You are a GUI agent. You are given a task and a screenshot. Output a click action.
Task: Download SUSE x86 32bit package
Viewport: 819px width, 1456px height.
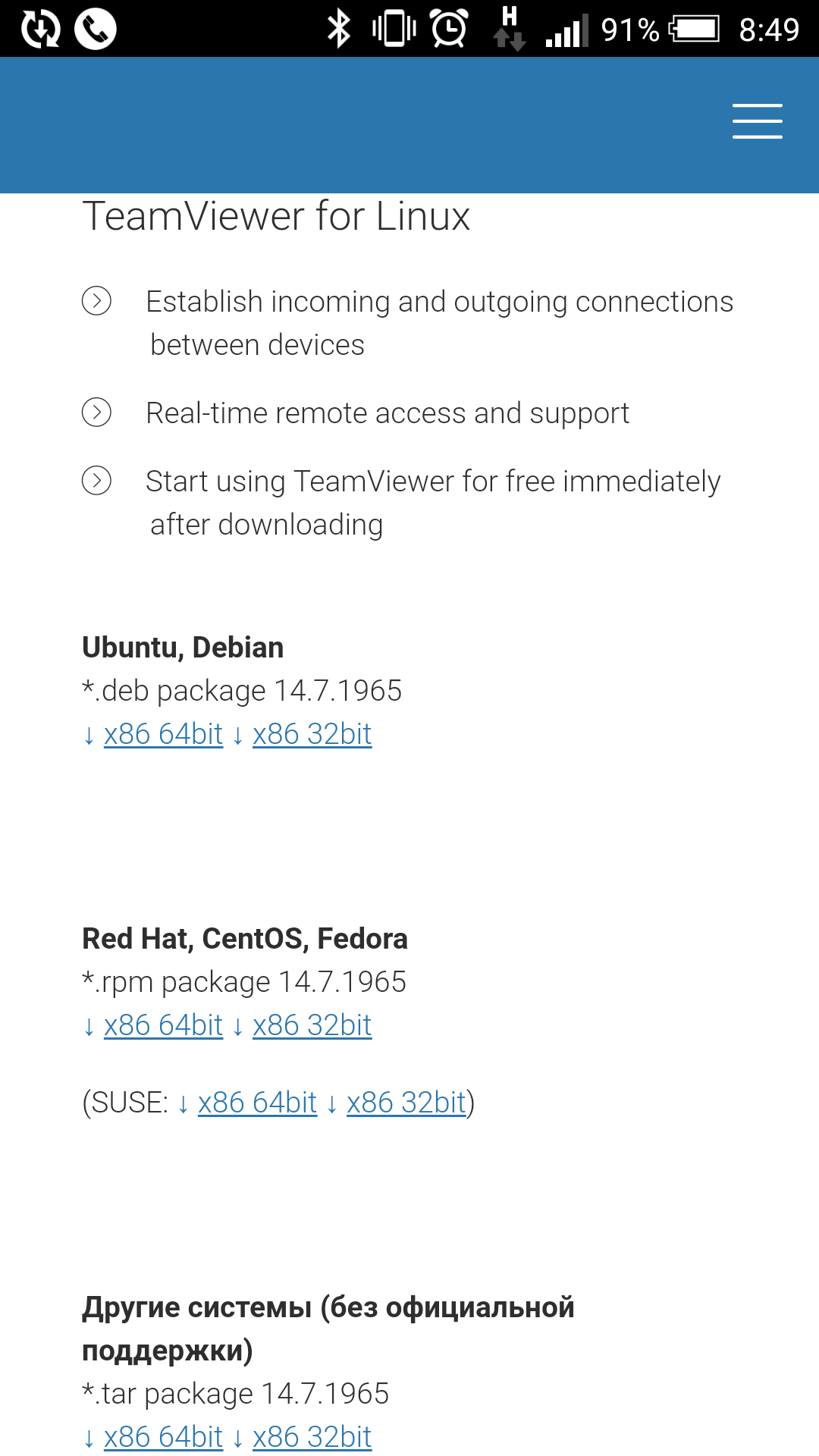[x=406, y=1103]
